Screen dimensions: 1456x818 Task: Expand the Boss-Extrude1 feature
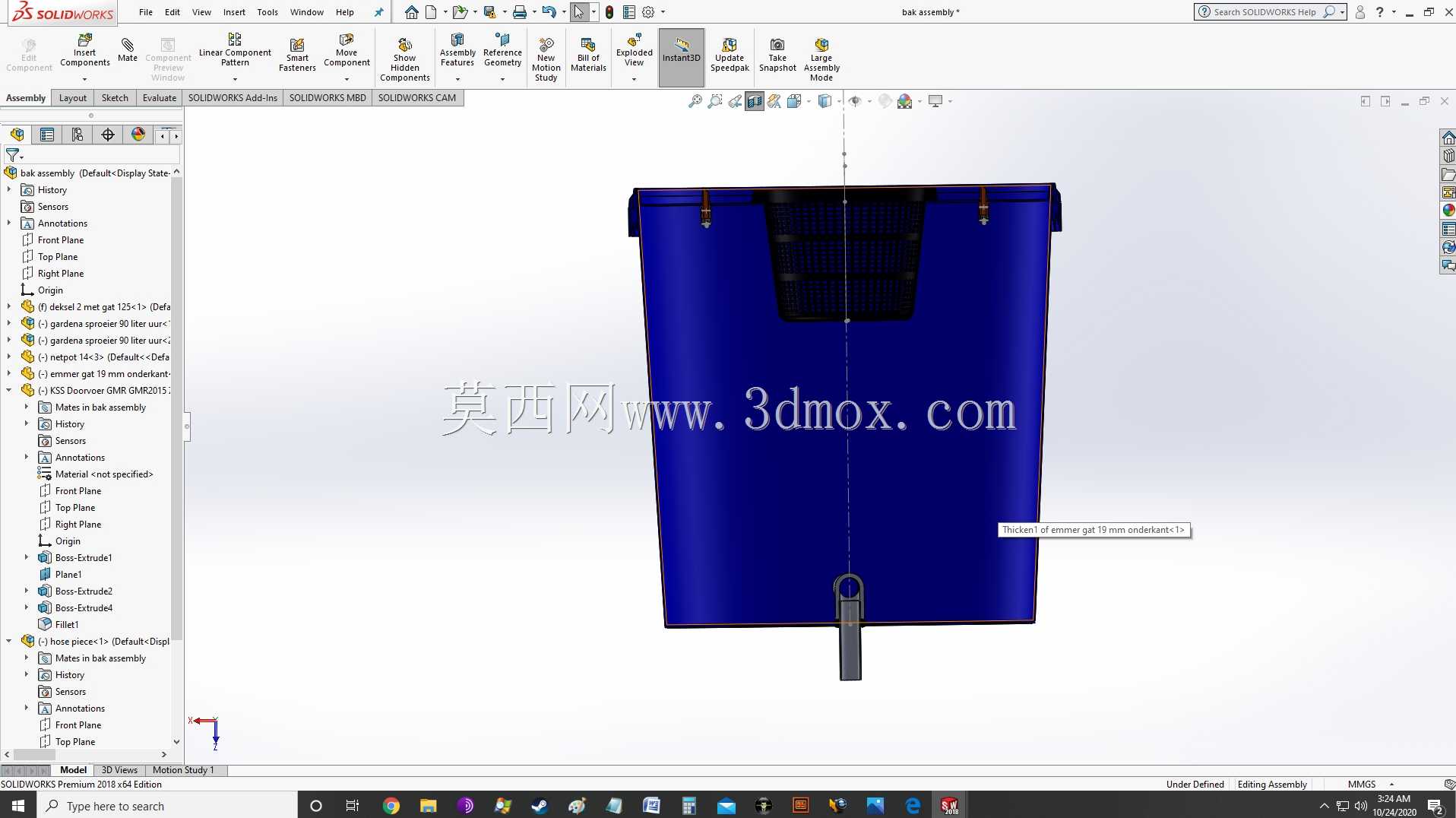(x=27, y=558)
